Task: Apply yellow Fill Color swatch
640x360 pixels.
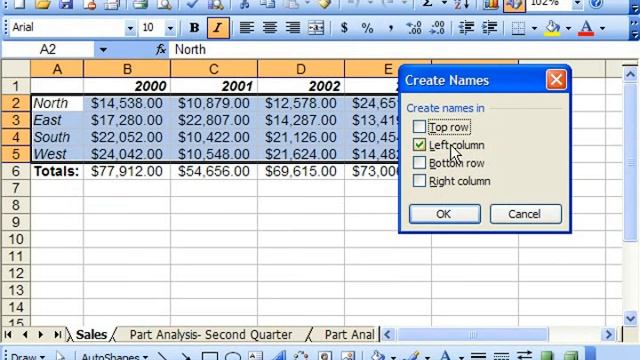Action: (553, 28)
